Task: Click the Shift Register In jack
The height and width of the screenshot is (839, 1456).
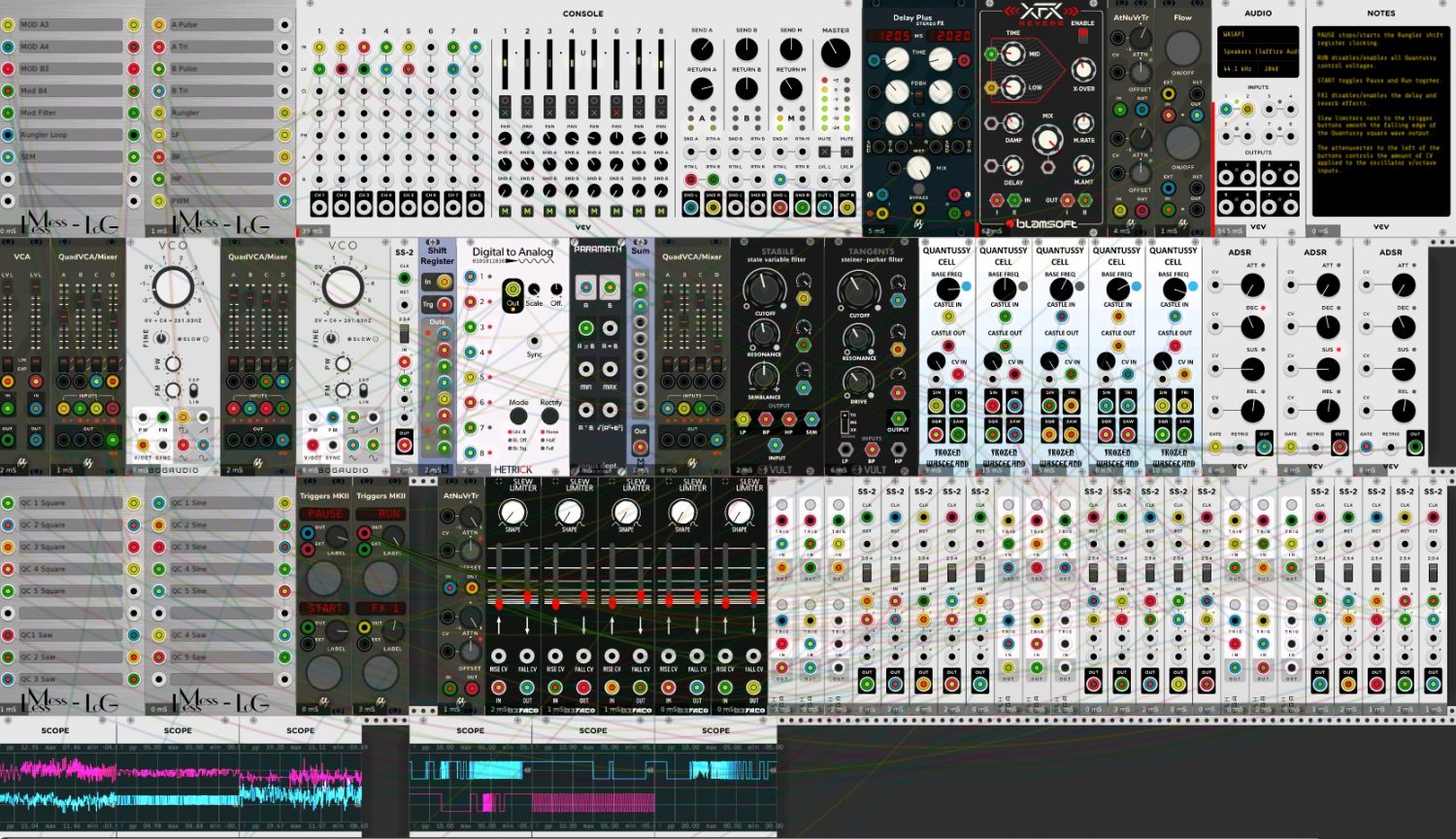Action: click(x=444, y=282)
